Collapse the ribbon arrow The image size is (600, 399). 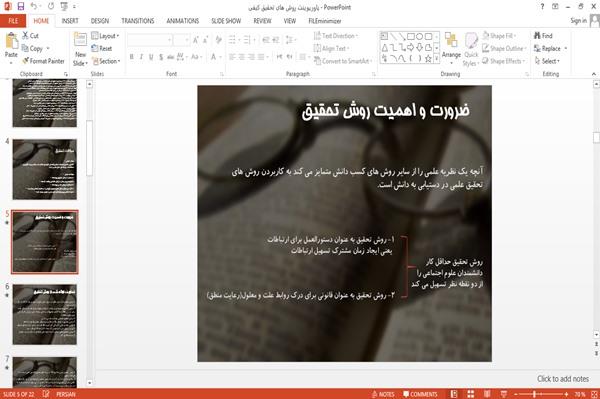click(x=593, y=74)
